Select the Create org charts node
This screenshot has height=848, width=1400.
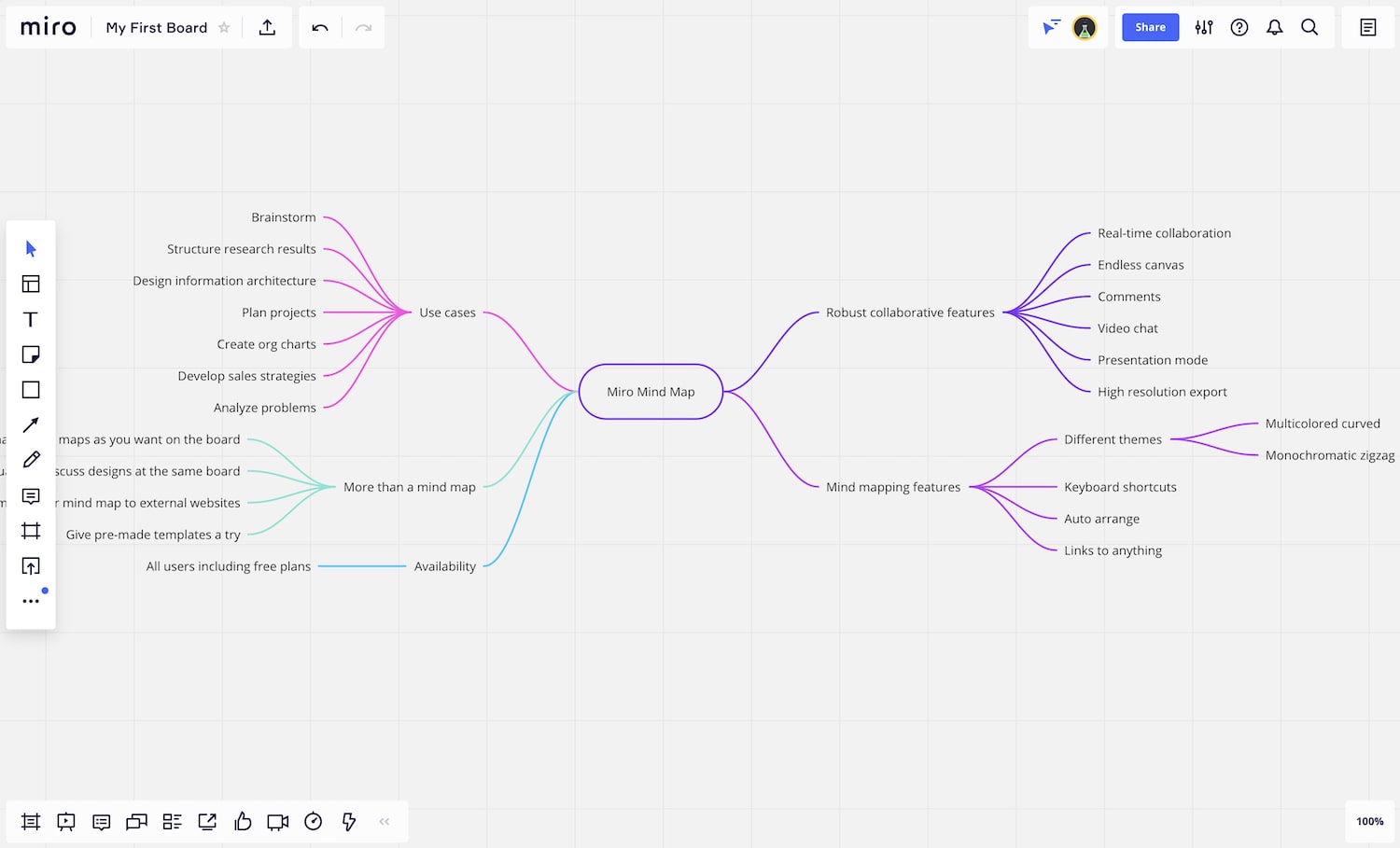(x=267, y=344)
